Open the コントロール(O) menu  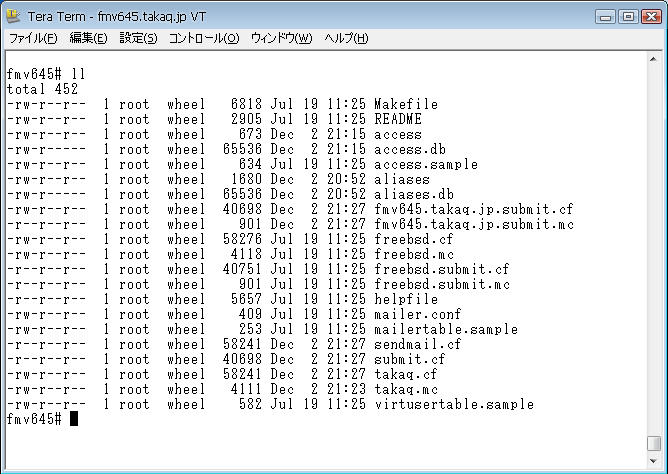coord(203,38)
